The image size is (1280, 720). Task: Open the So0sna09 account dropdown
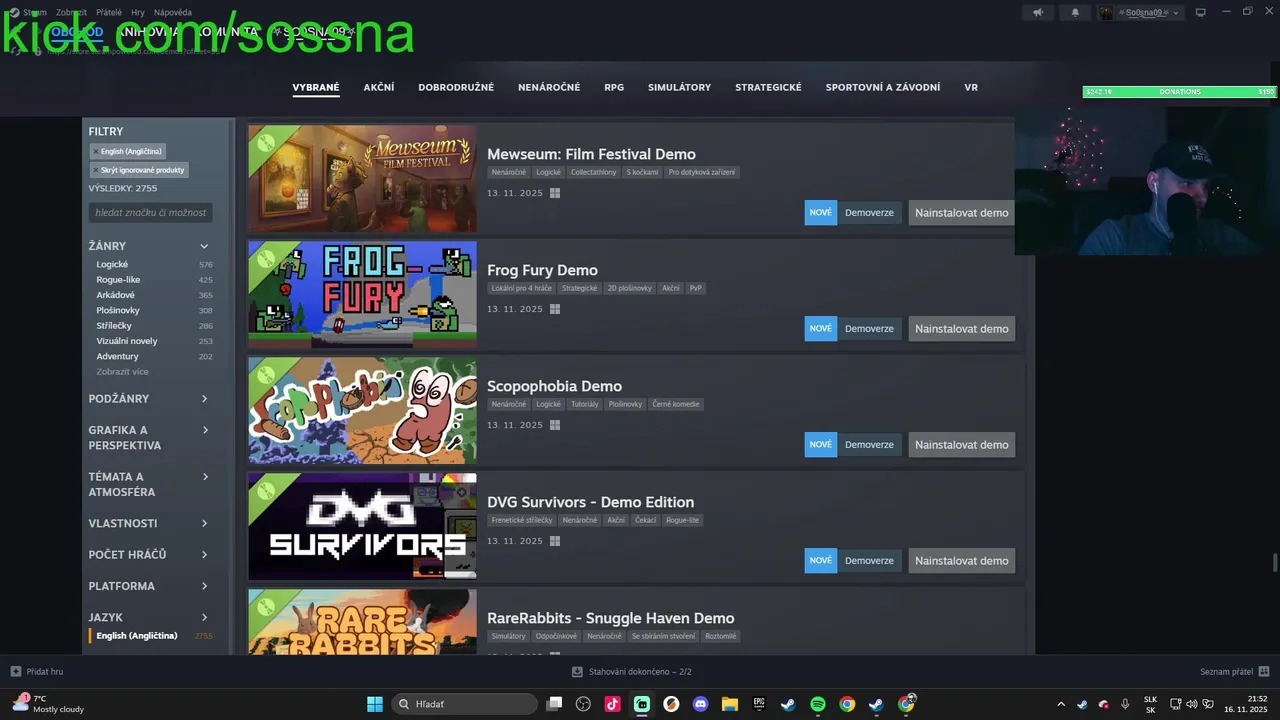pyautogui.click(x=1140, y=12)
